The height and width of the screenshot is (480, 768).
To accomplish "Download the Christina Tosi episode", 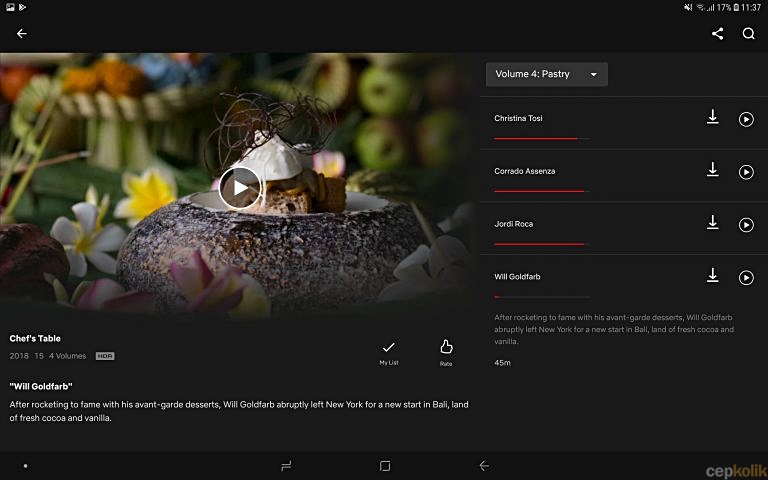I will [x=713, y=117].
